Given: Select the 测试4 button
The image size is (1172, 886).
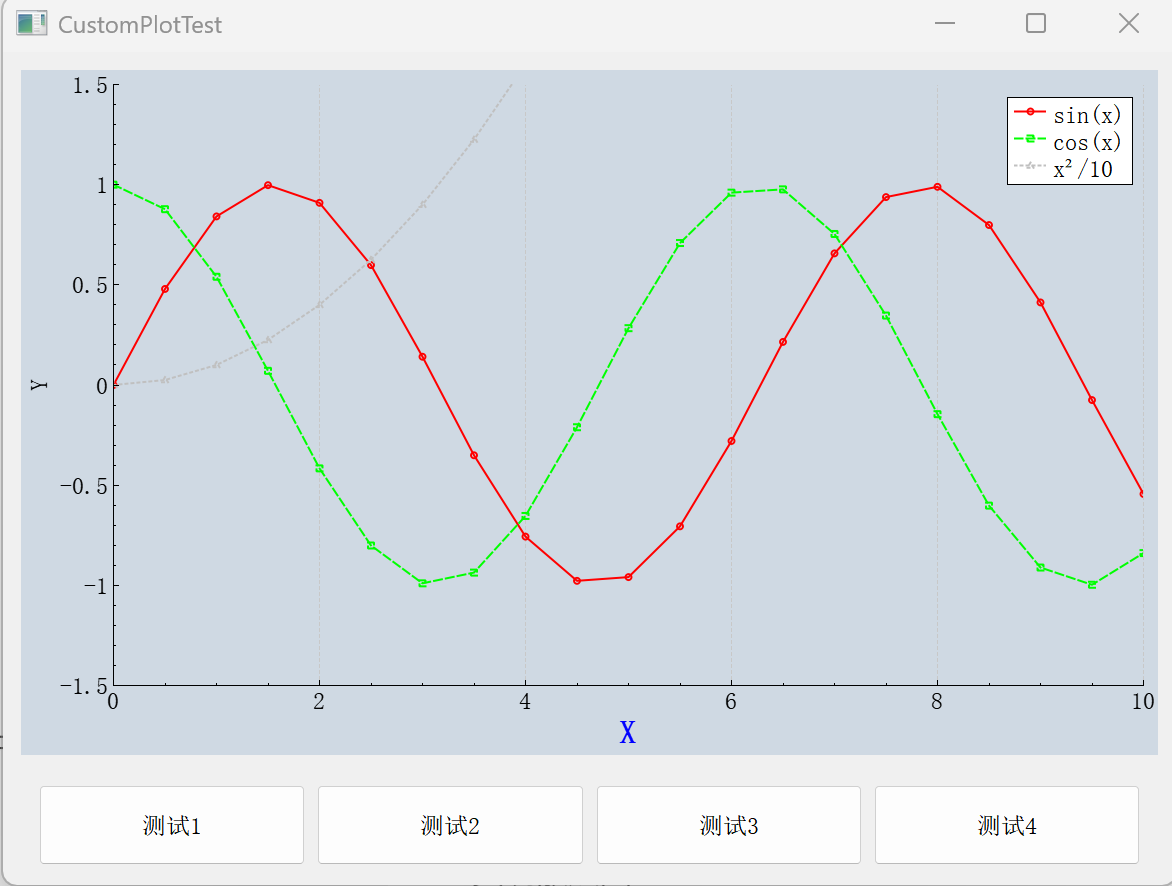Looking at the screenshot, I should [x=1007, y=825].
